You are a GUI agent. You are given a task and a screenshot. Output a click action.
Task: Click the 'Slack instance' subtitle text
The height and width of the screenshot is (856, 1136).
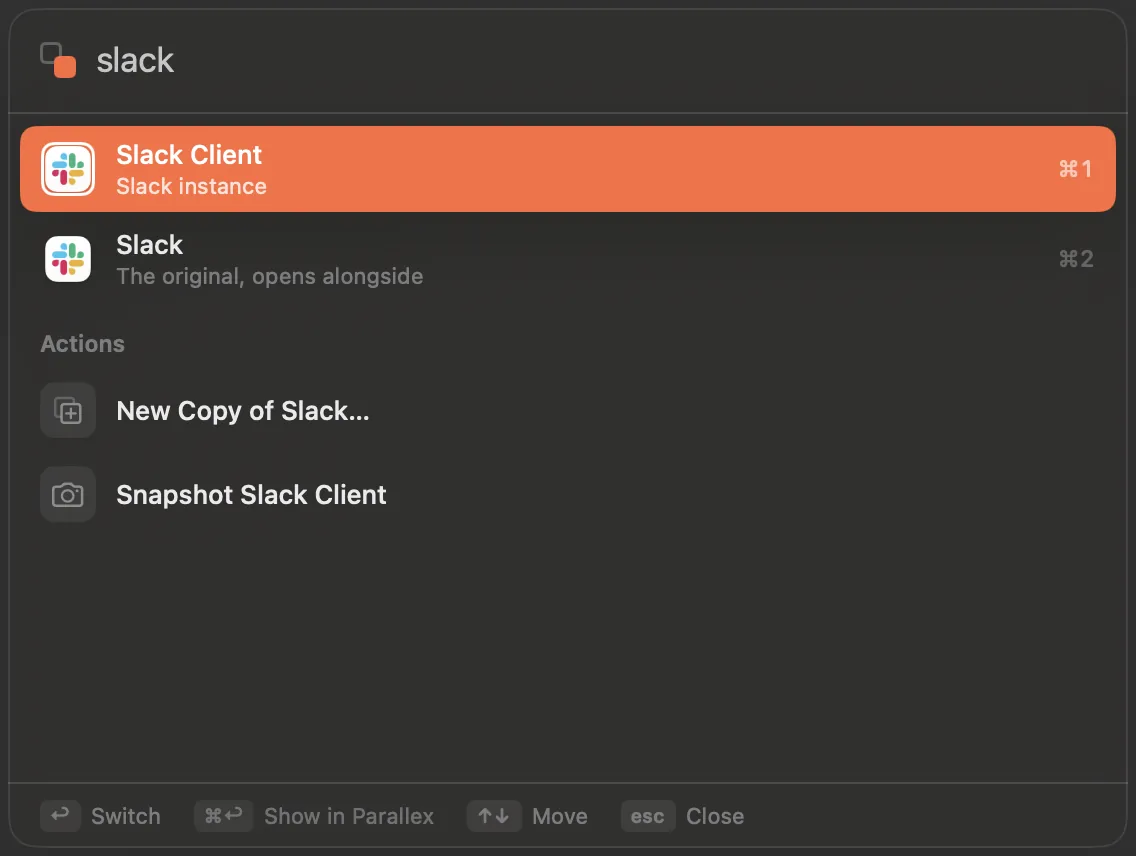point(191,187)
